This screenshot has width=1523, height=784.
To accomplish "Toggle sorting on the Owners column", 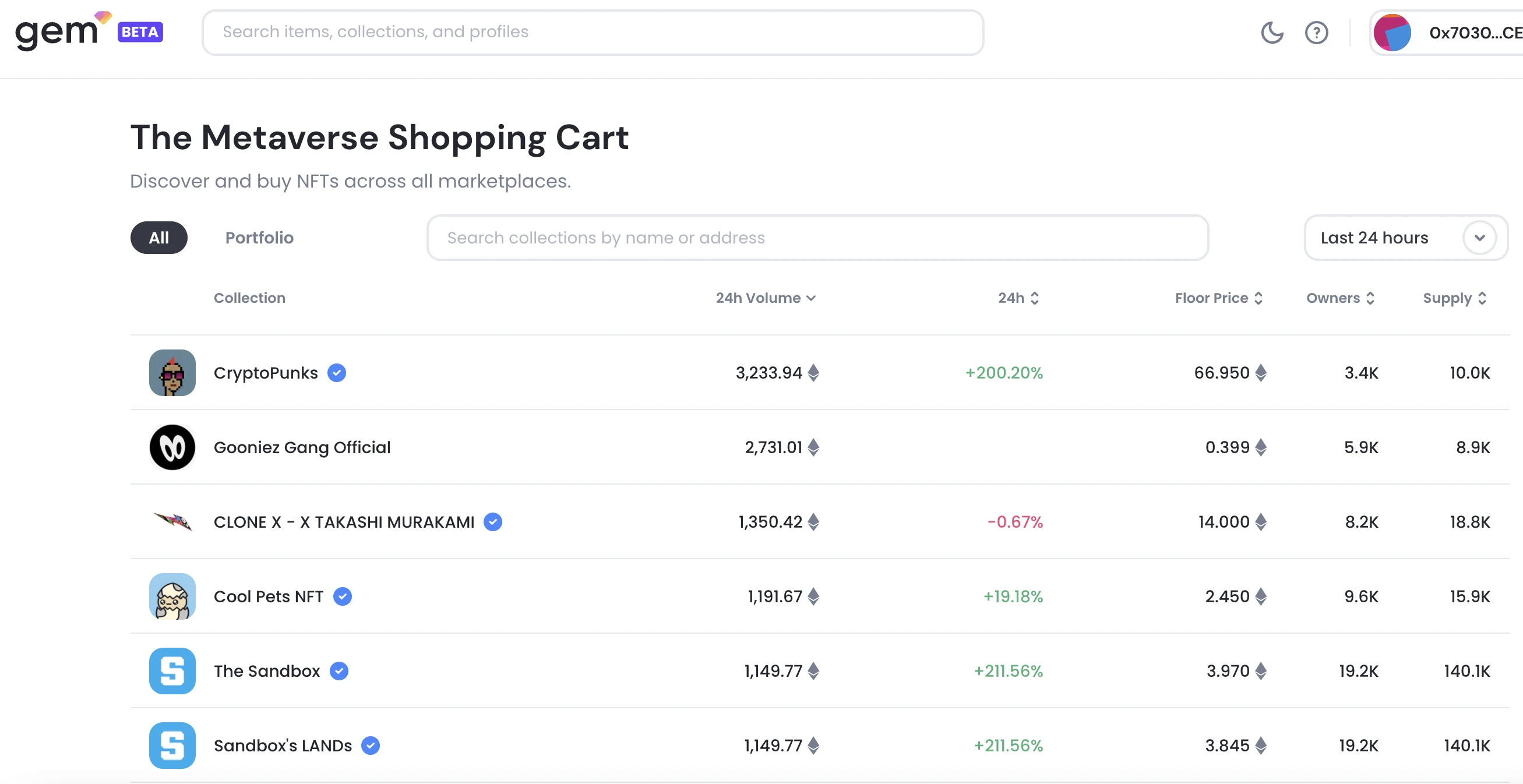I will coord(1339,298).
